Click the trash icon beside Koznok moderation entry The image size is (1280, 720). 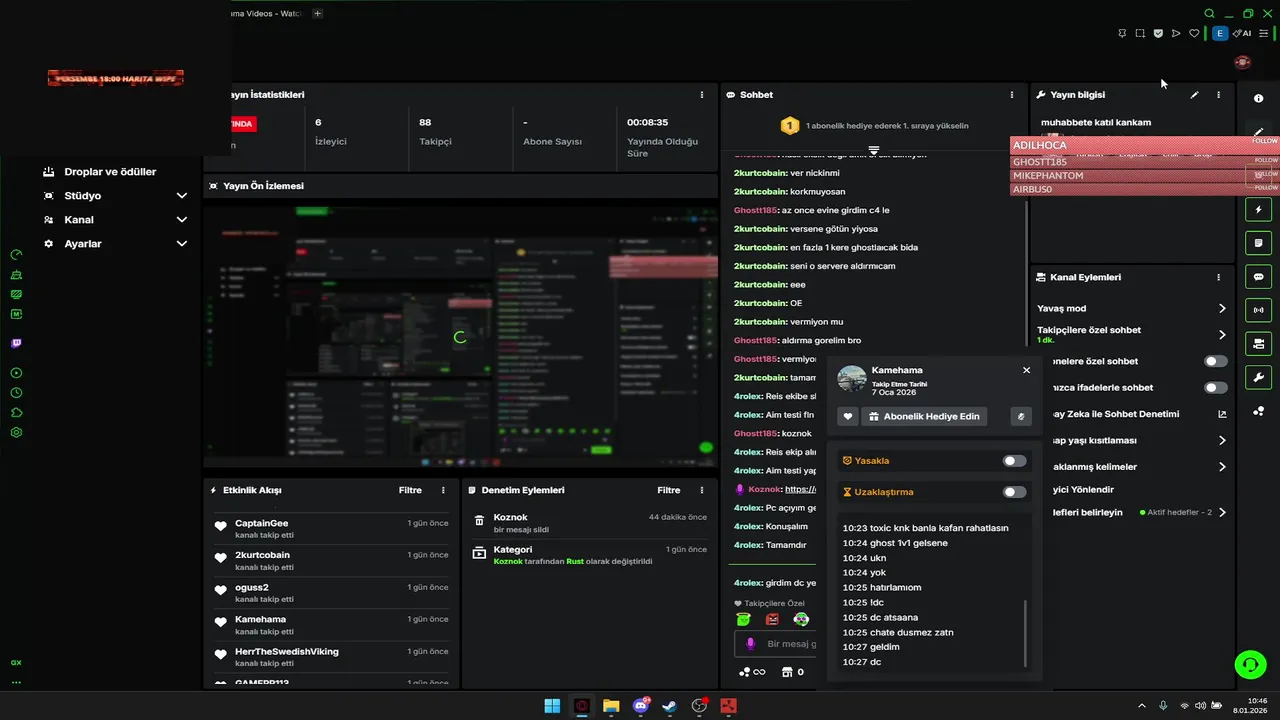click(479, 522)
